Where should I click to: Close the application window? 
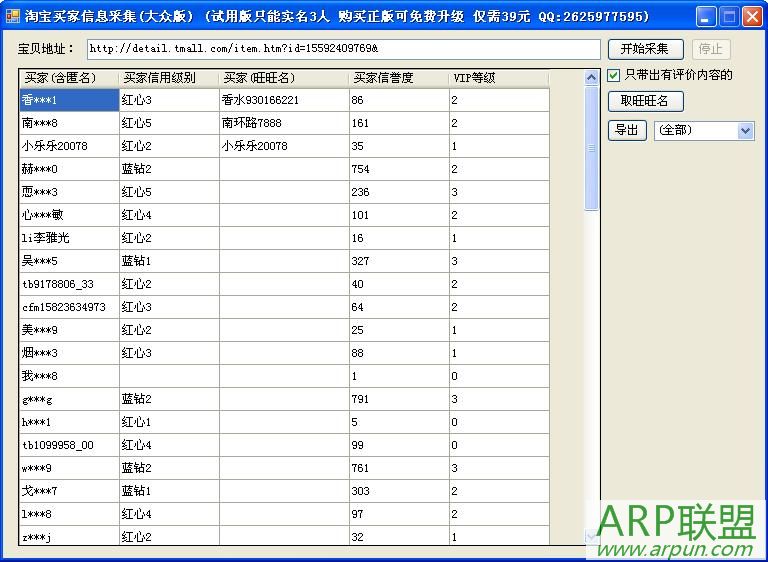point(752,17)
